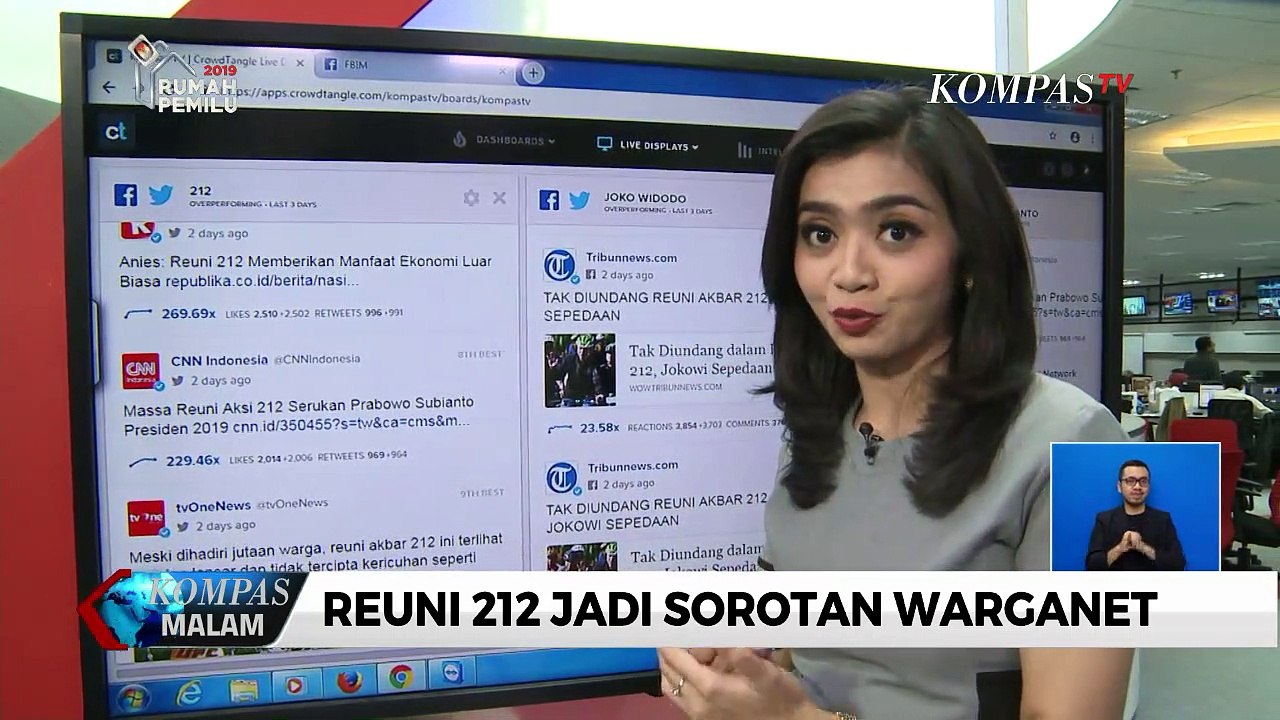This screenshot has width=1280, height=720.
Task: Open the tvOneNews account name
Action: point(213,506)
